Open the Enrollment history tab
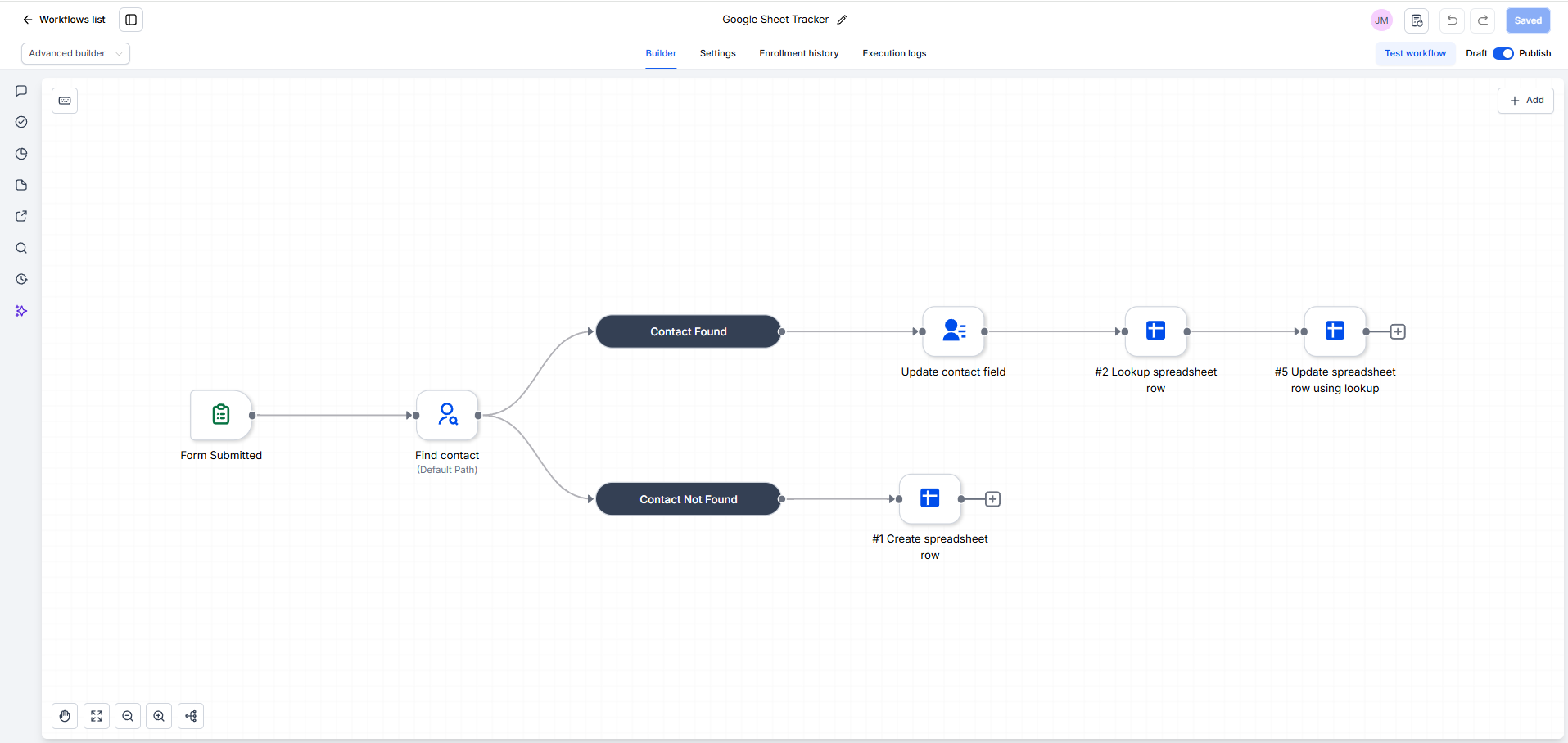 tap(798, 53)
